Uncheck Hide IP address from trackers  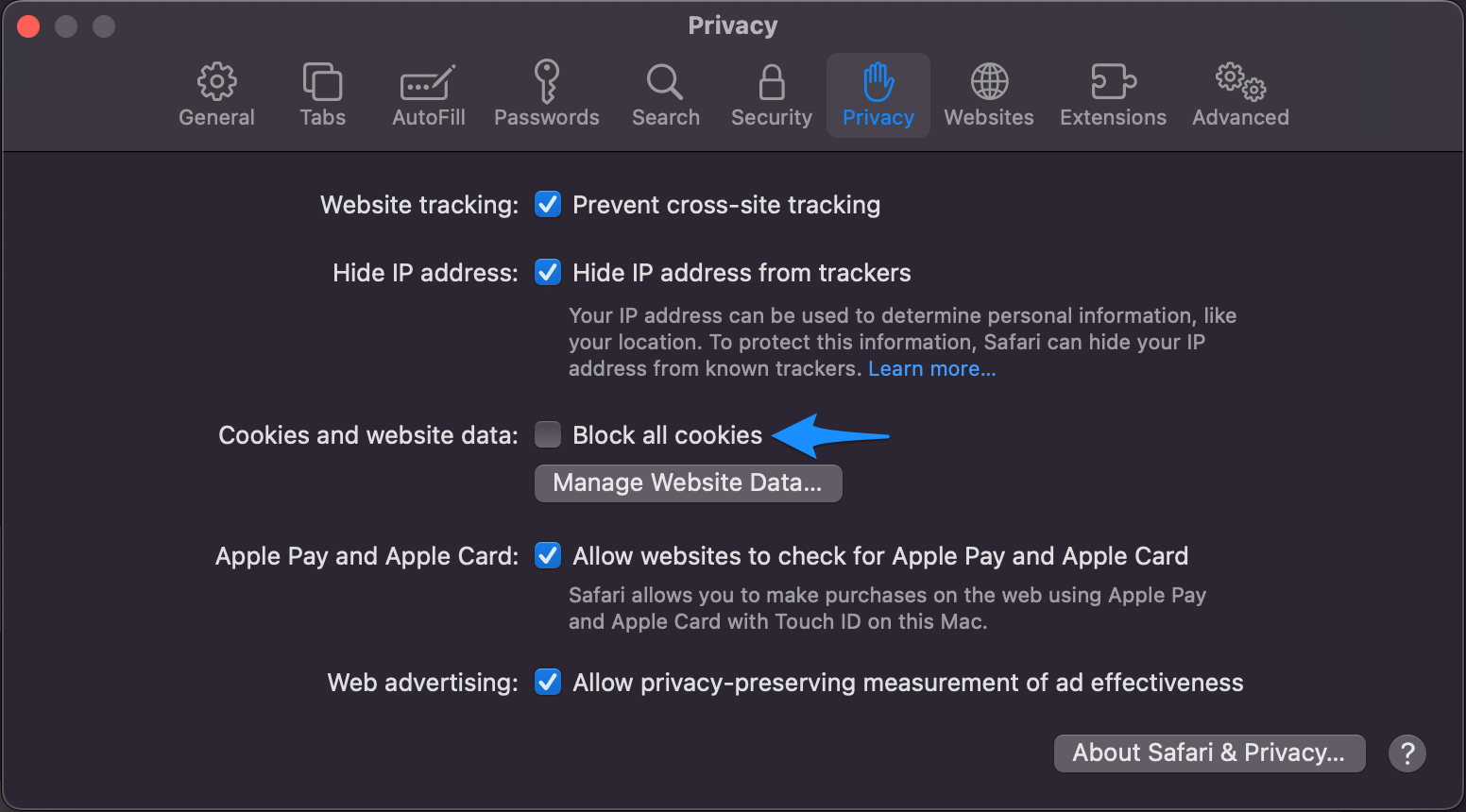(548, 272)
